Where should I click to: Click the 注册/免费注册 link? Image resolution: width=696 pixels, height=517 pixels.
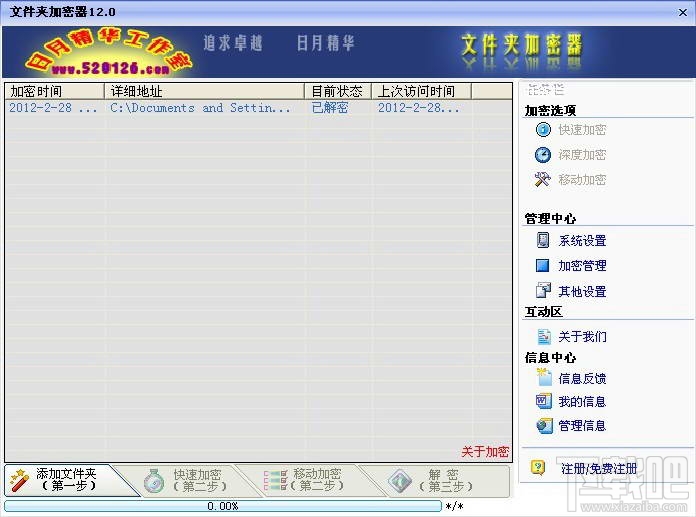599,468
